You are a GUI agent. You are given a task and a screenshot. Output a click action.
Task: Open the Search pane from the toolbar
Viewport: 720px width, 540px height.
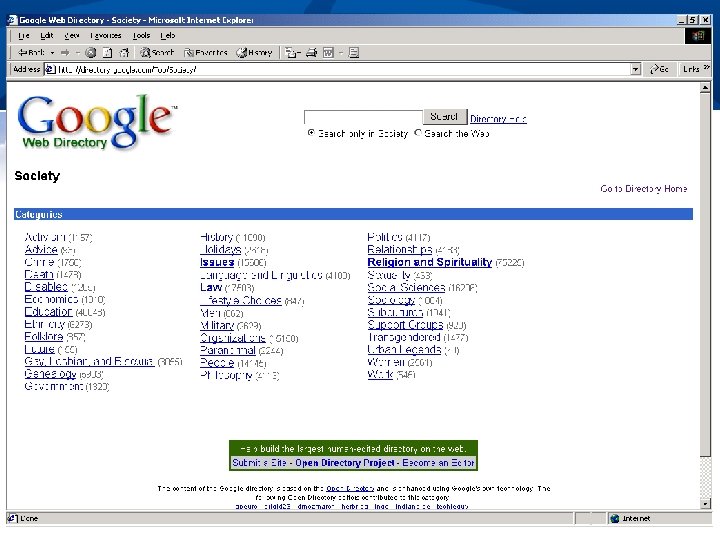coord(158,53)
